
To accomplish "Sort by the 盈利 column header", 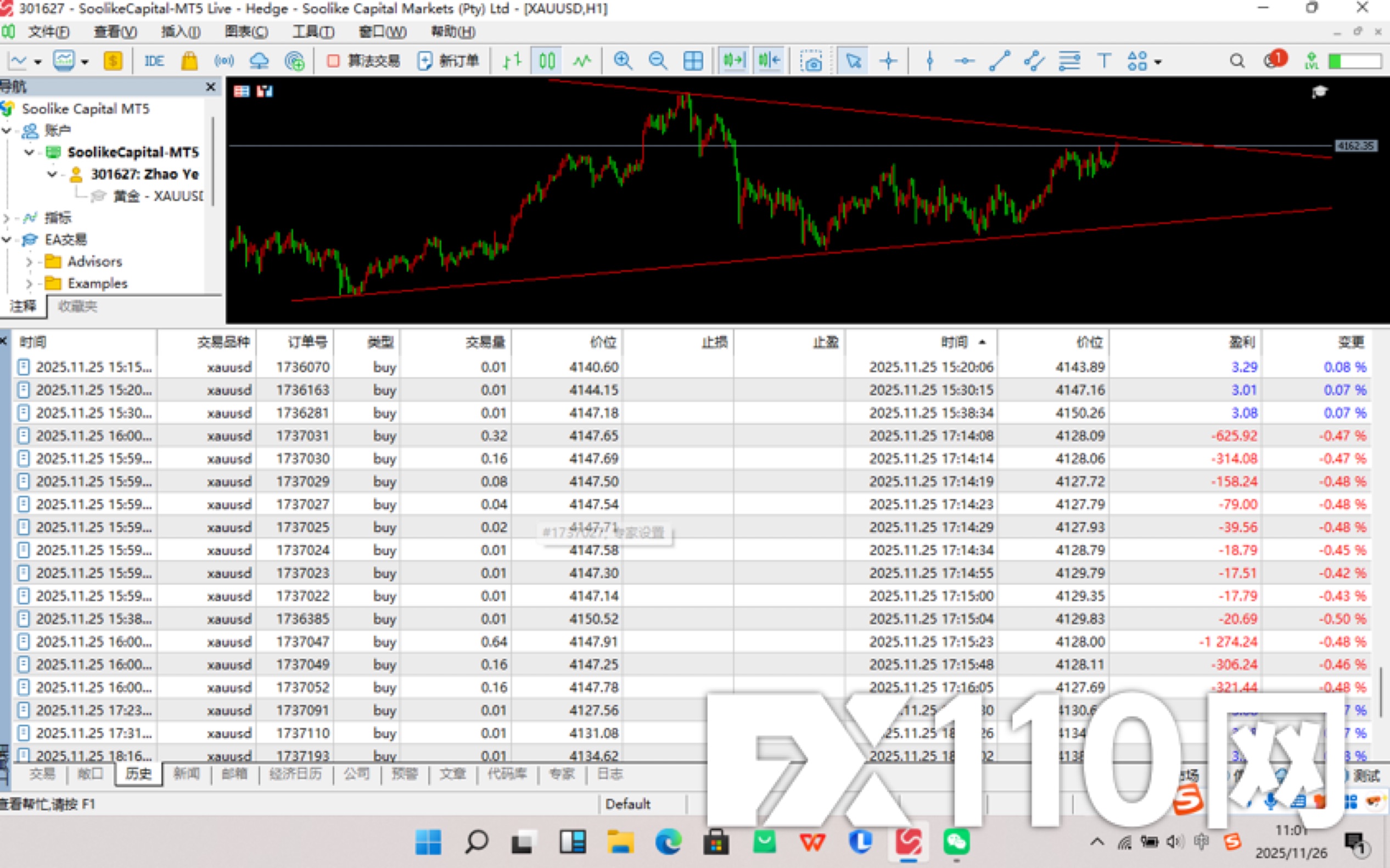I will tap(1241, 342).
